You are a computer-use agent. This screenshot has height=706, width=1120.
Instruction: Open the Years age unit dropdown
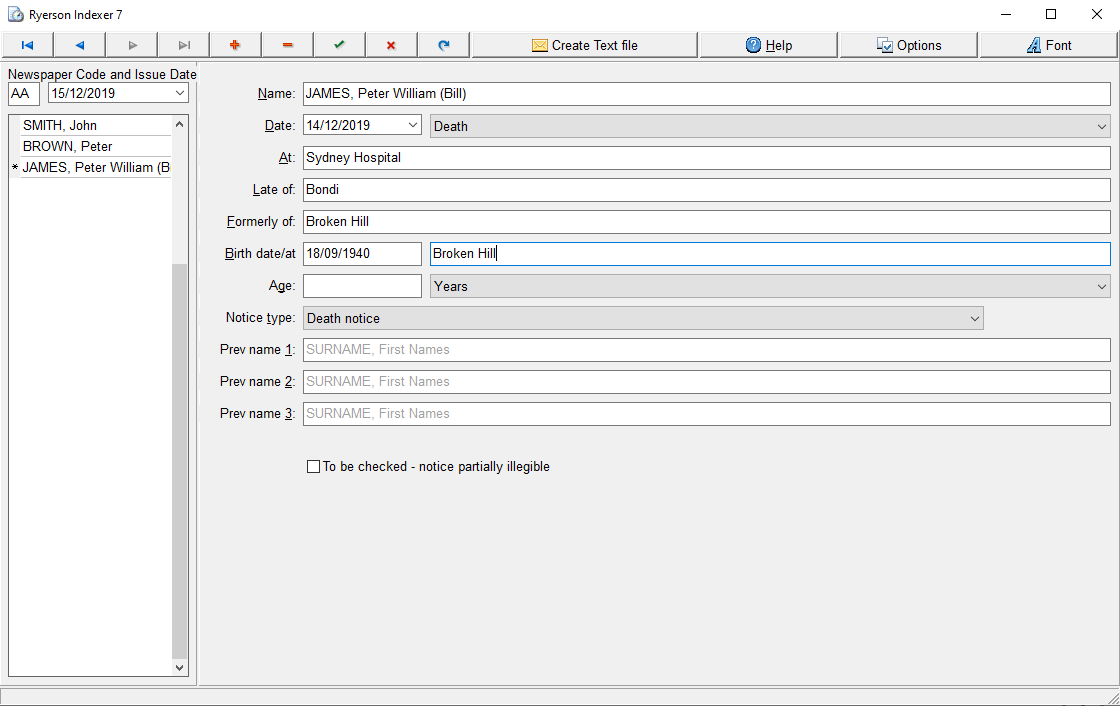click(1101, 286)
